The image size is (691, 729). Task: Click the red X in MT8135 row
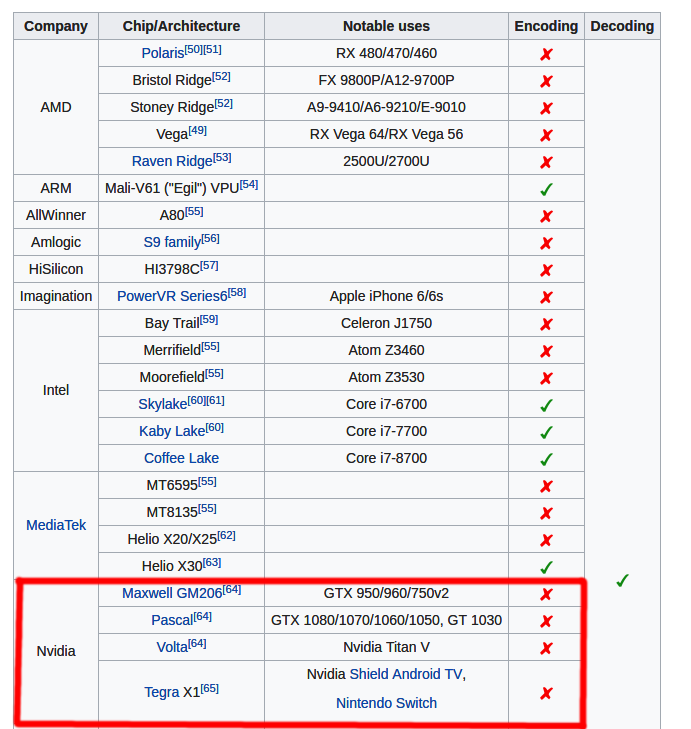pyautogui.click(x=546, y=513)
